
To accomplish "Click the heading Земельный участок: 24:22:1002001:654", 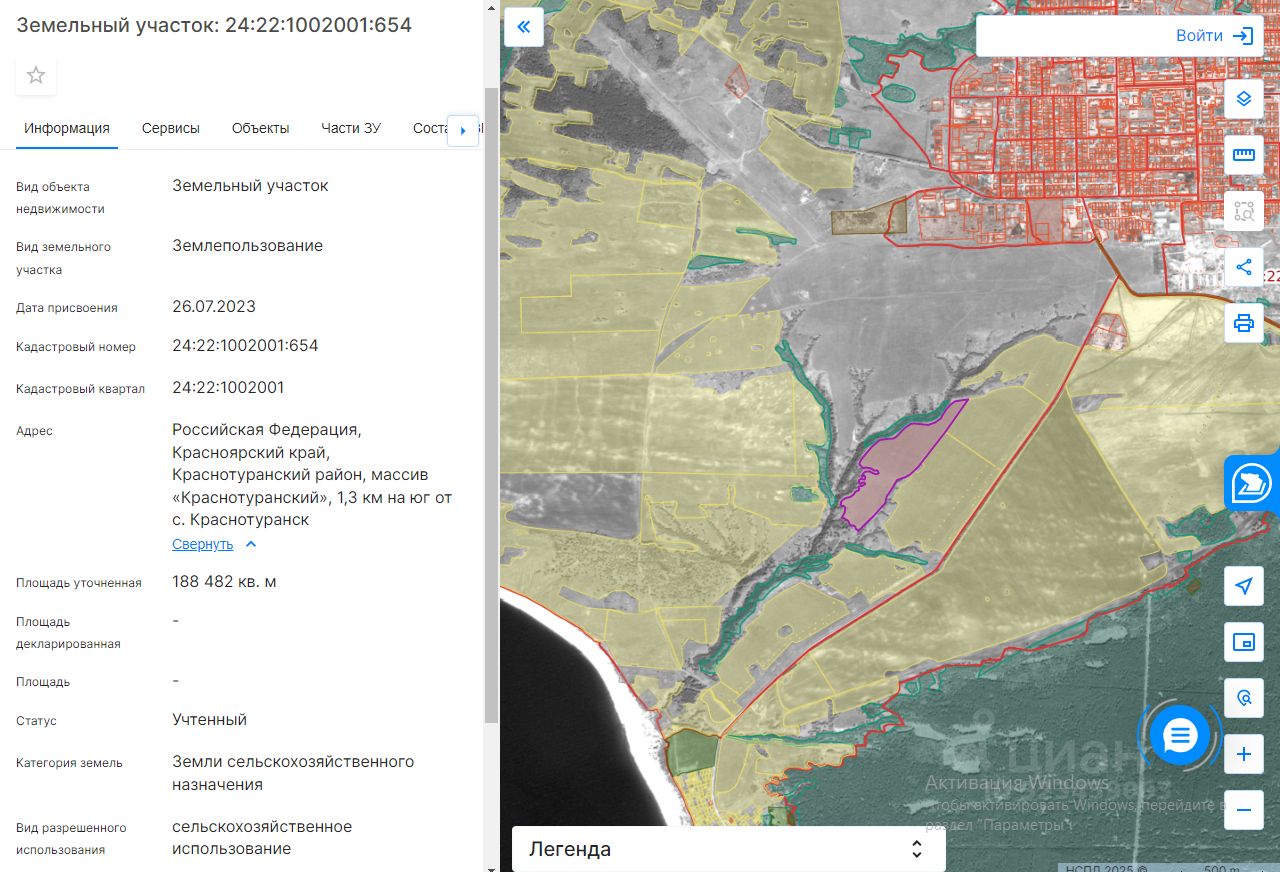I will pyautogui.click(x=214, y=25).
